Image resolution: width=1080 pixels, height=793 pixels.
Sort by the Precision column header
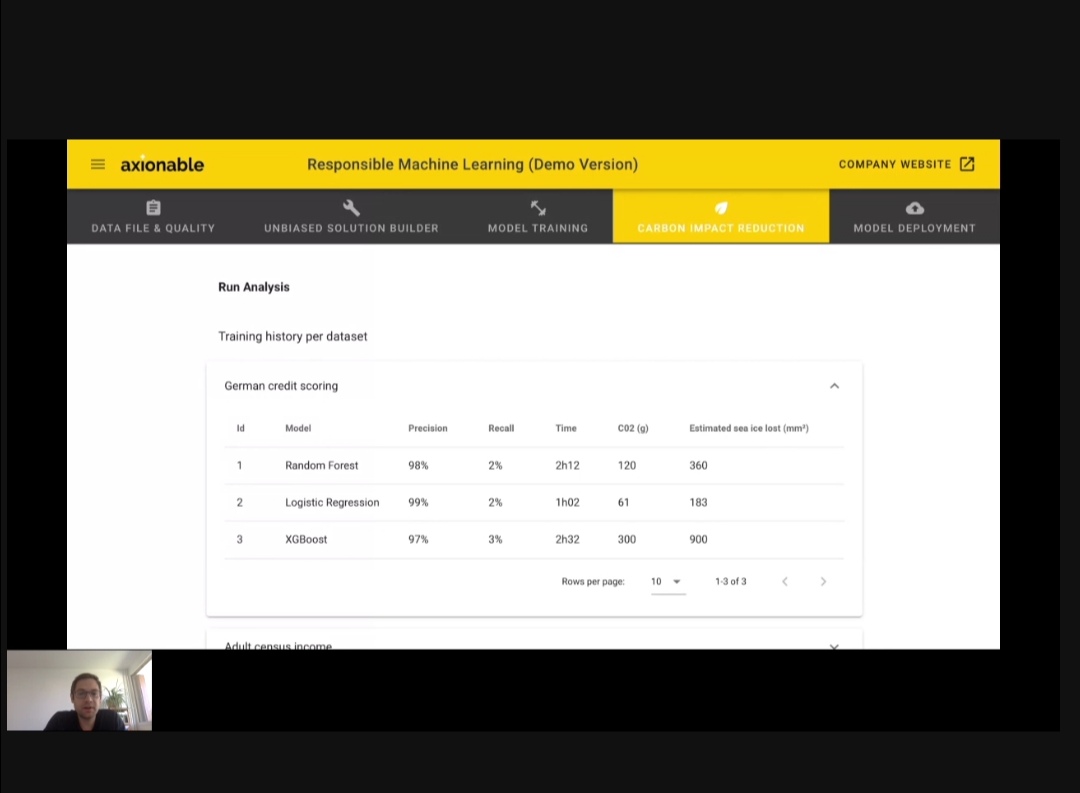[428, 428]
